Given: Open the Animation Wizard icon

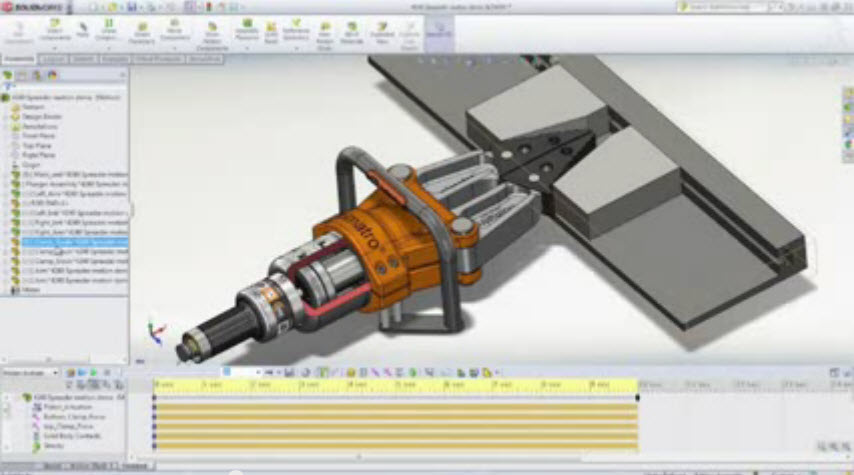Looking at the screenshot, I should click(x=306, y=373).
